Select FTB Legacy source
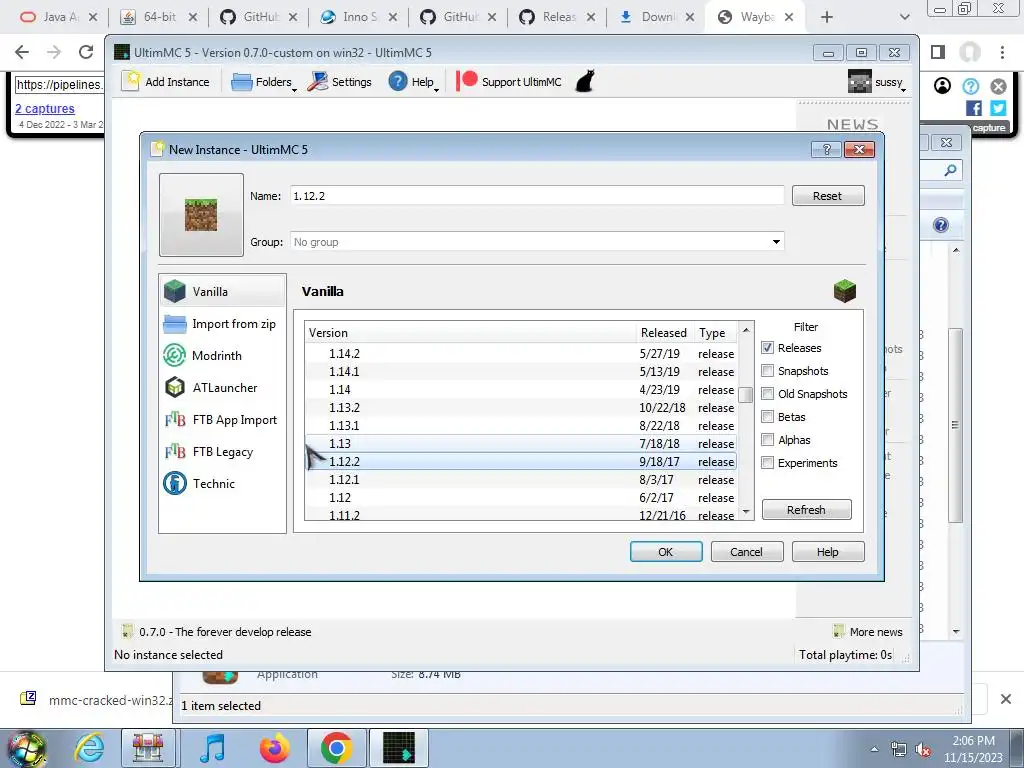 [x=222, y=451]
